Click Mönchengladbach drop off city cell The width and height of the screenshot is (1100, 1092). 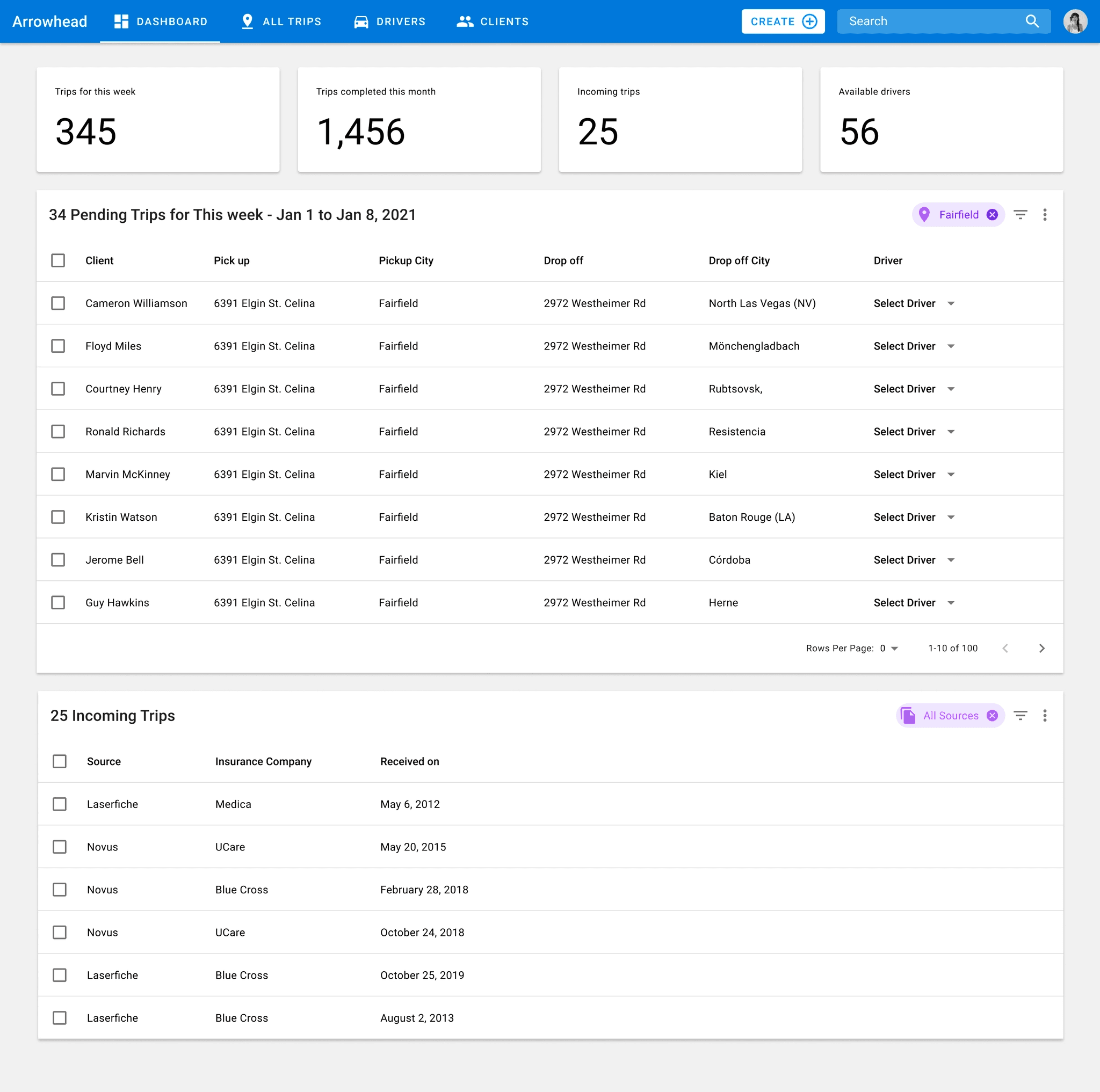point(754,346)
